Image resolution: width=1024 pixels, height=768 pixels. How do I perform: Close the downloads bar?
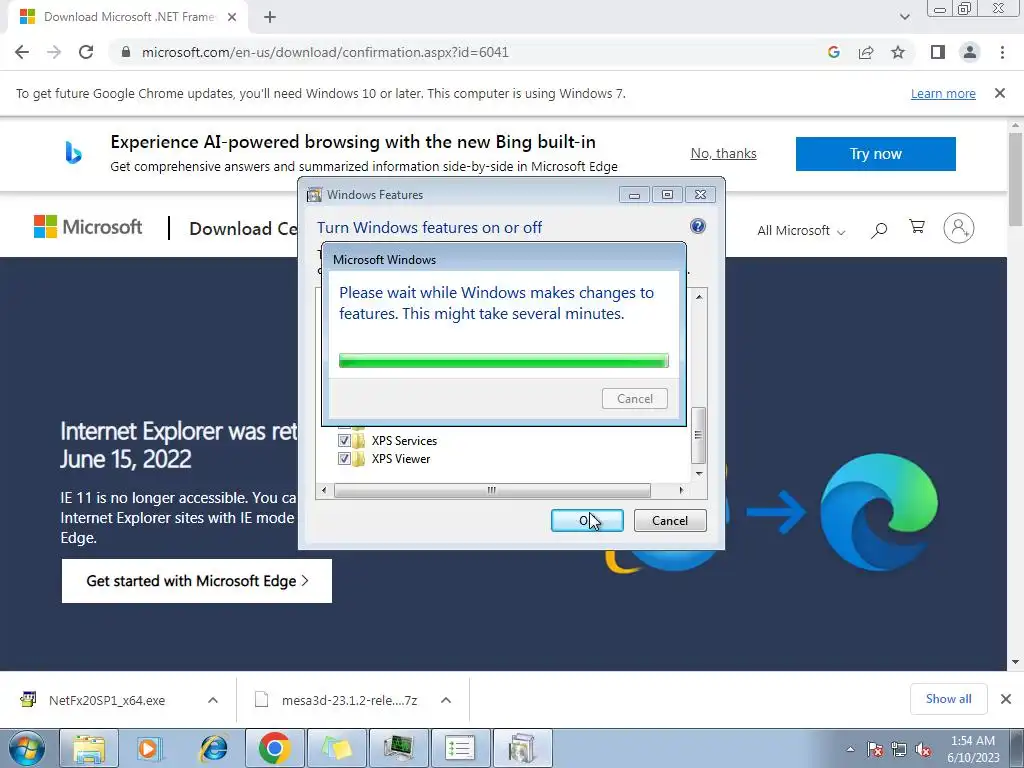(1006, 699)
